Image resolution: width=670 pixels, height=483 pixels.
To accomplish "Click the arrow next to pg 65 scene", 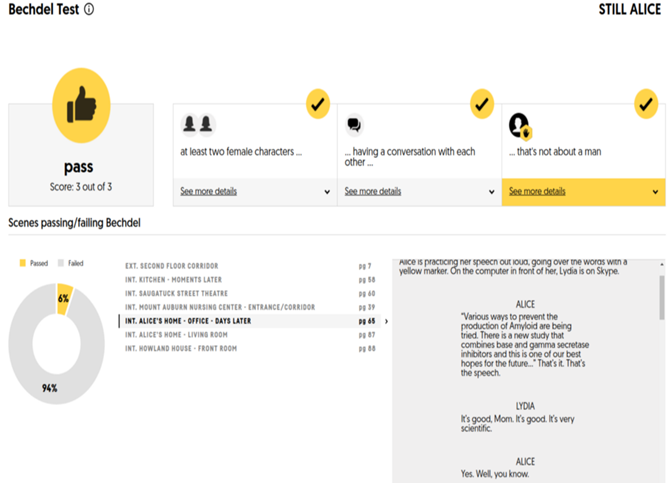I will coord(386,321).
